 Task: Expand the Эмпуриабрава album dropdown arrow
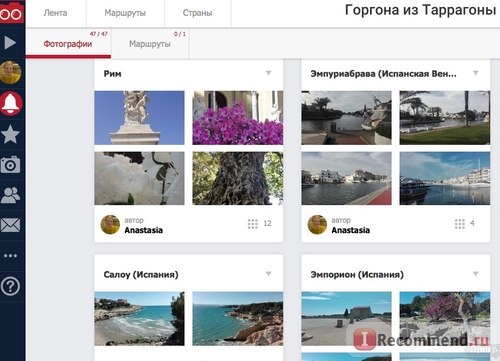pos(476,73)
